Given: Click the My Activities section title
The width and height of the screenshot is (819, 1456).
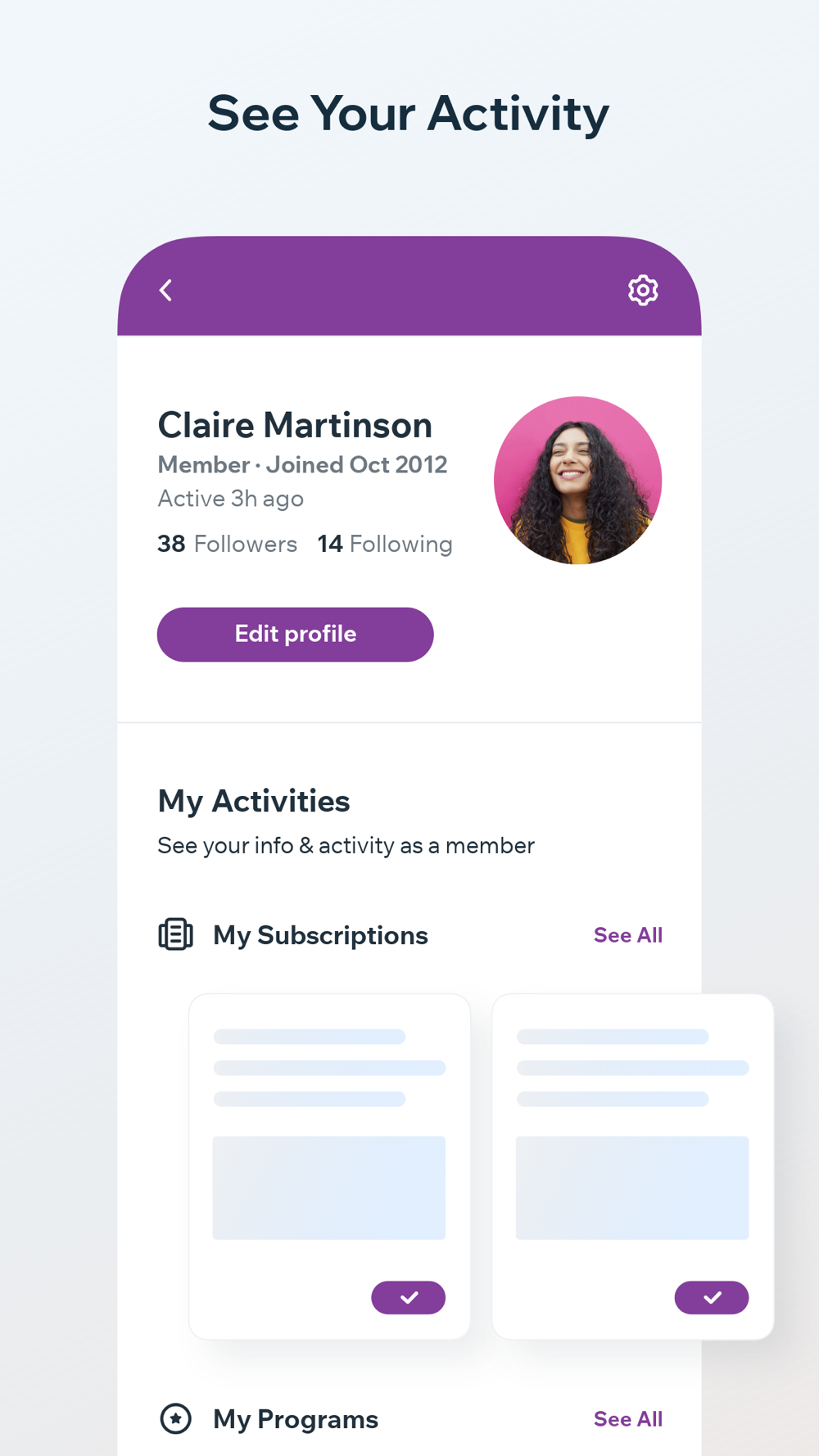Looking at the screenshot, I should (254, 801).
